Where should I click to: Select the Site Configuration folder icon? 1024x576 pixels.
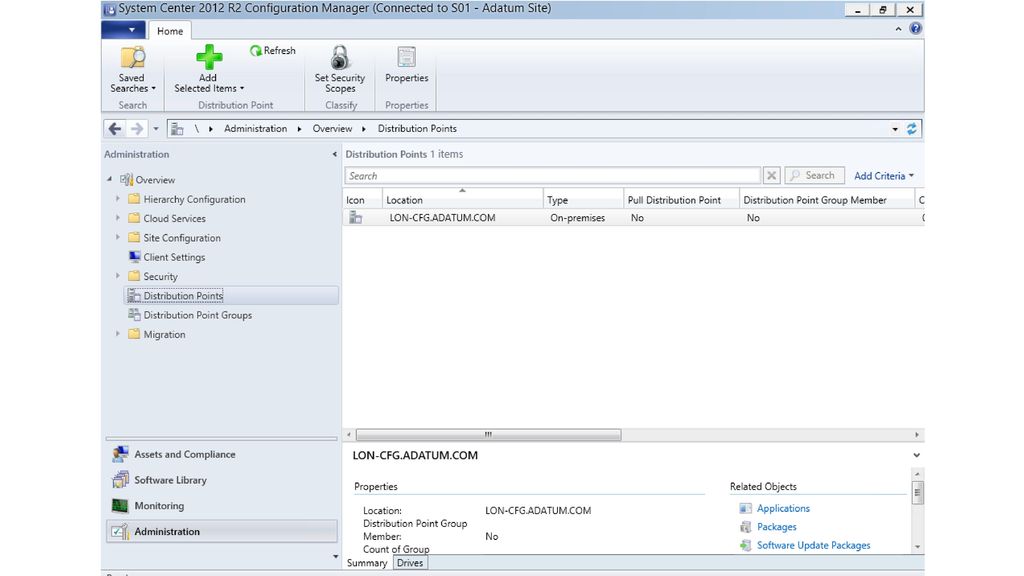[x=134, y=238]
